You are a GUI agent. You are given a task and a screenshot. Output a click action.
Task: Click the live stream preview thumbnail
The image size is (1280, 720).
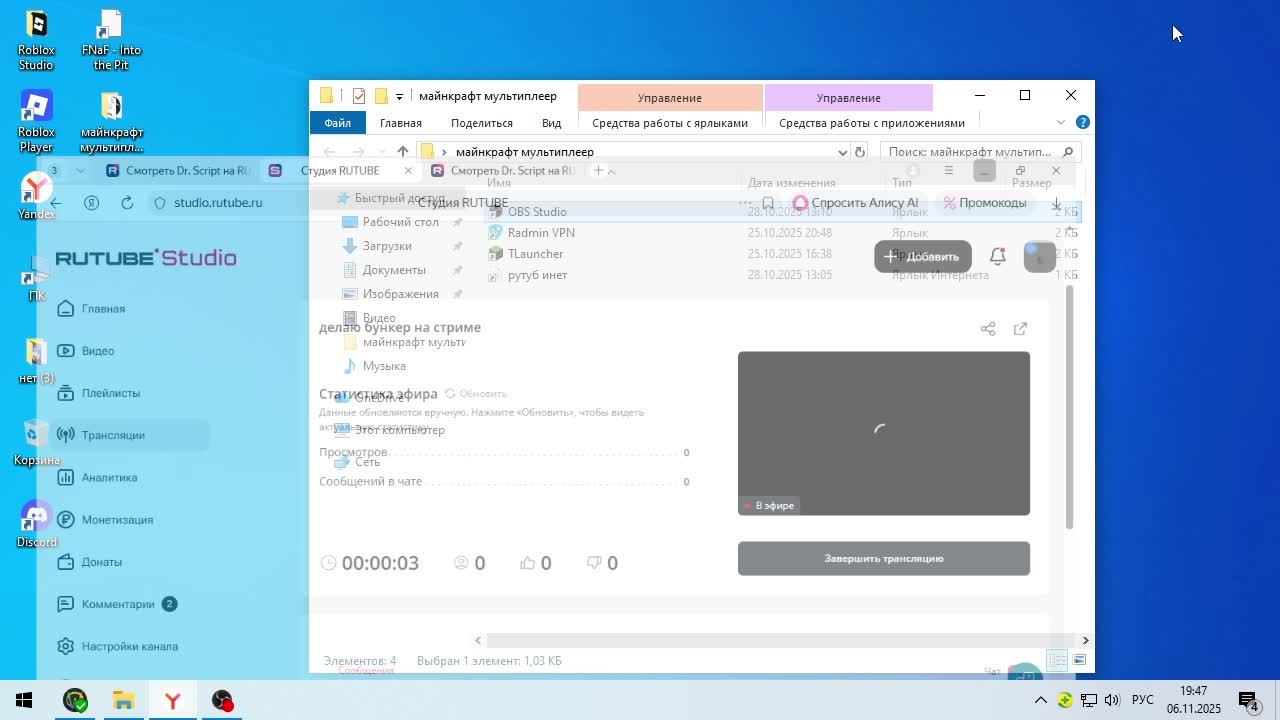click(x=884, y=433)
